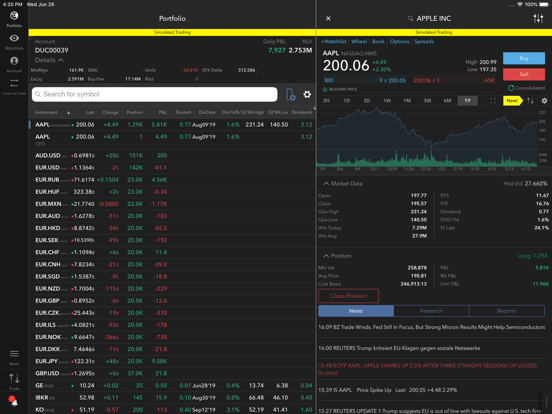Viewport: 552px width, 414px height.
Task: Click the ASK 200.06 x 1 bar
Action: pyautogui.click(x=454, y=80)
